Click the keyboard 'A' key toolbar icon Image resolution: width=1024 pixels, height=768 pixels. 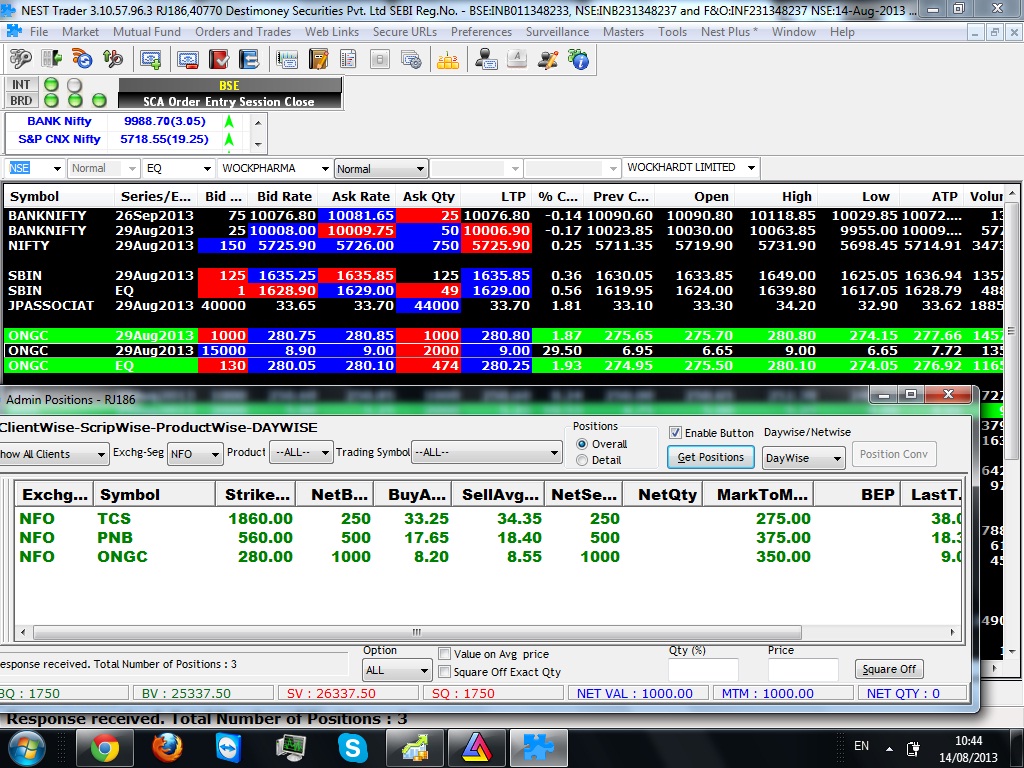[517, 59]
